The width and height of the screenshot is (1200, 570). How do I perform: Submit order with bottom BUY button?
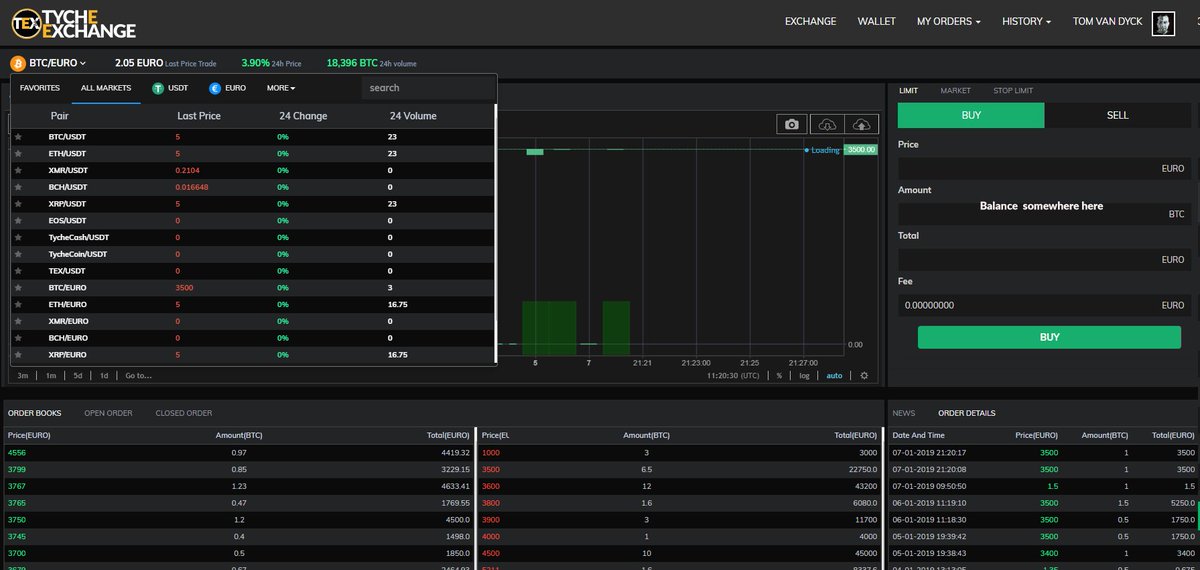[1049, 337]
